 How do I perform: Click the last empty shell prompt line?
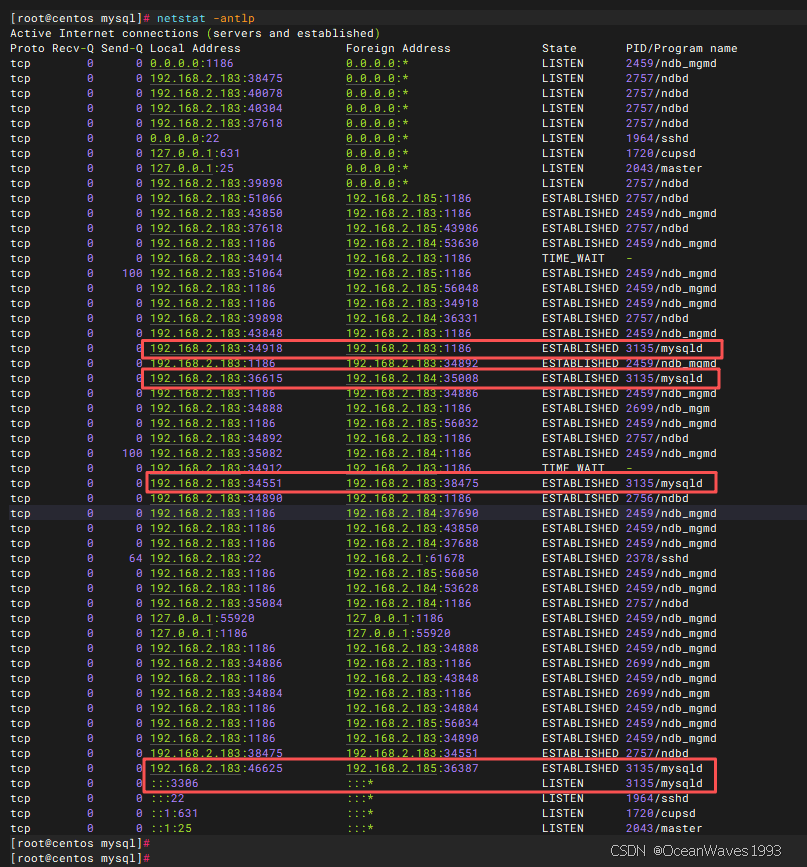[x=80, y=858]
